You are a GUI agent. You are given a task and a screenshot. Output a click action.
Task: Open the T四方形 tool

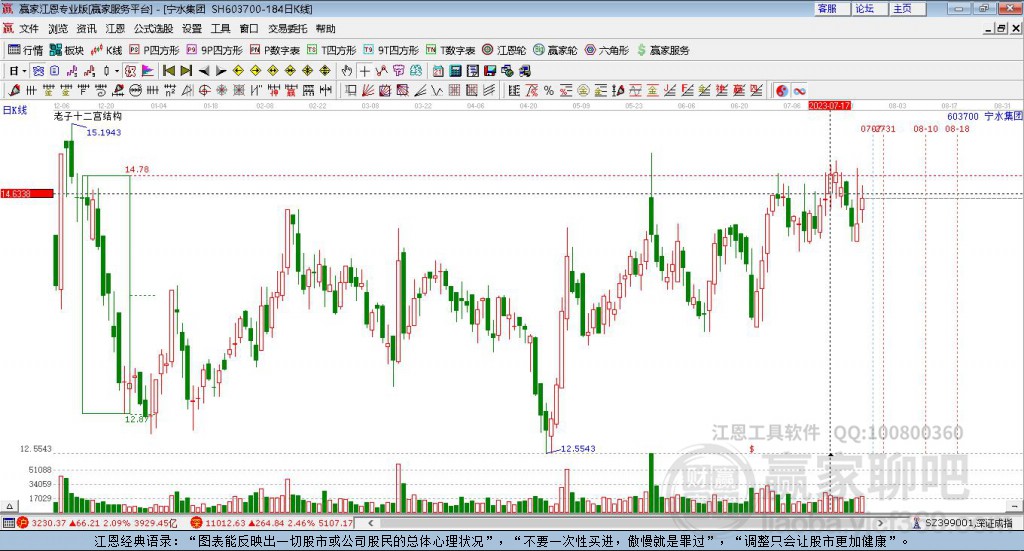pyautogui.click(x=331, y=50)
